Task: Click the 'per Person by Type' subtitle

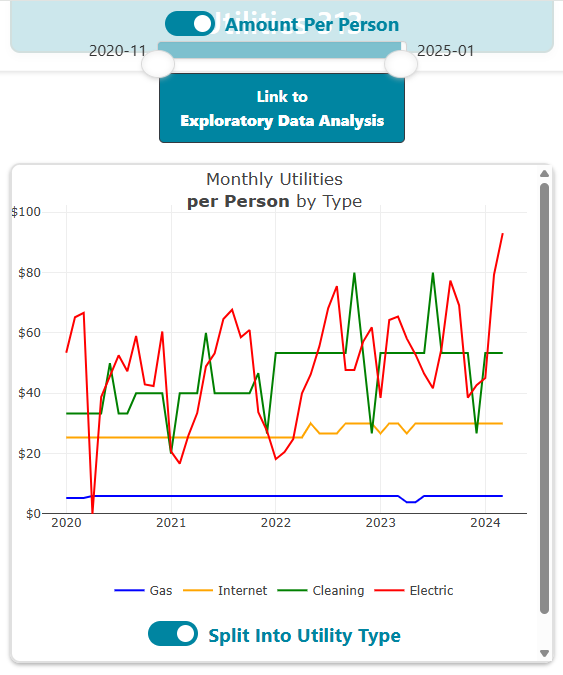Action: pos(274,201)
